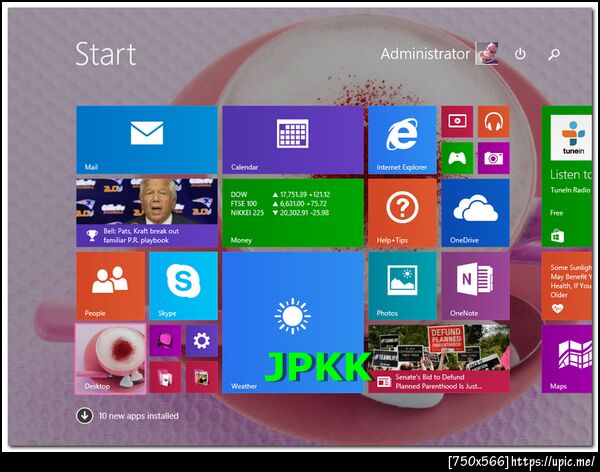
Task: Open the Camera magenta tile
Action: coord(494,158)
